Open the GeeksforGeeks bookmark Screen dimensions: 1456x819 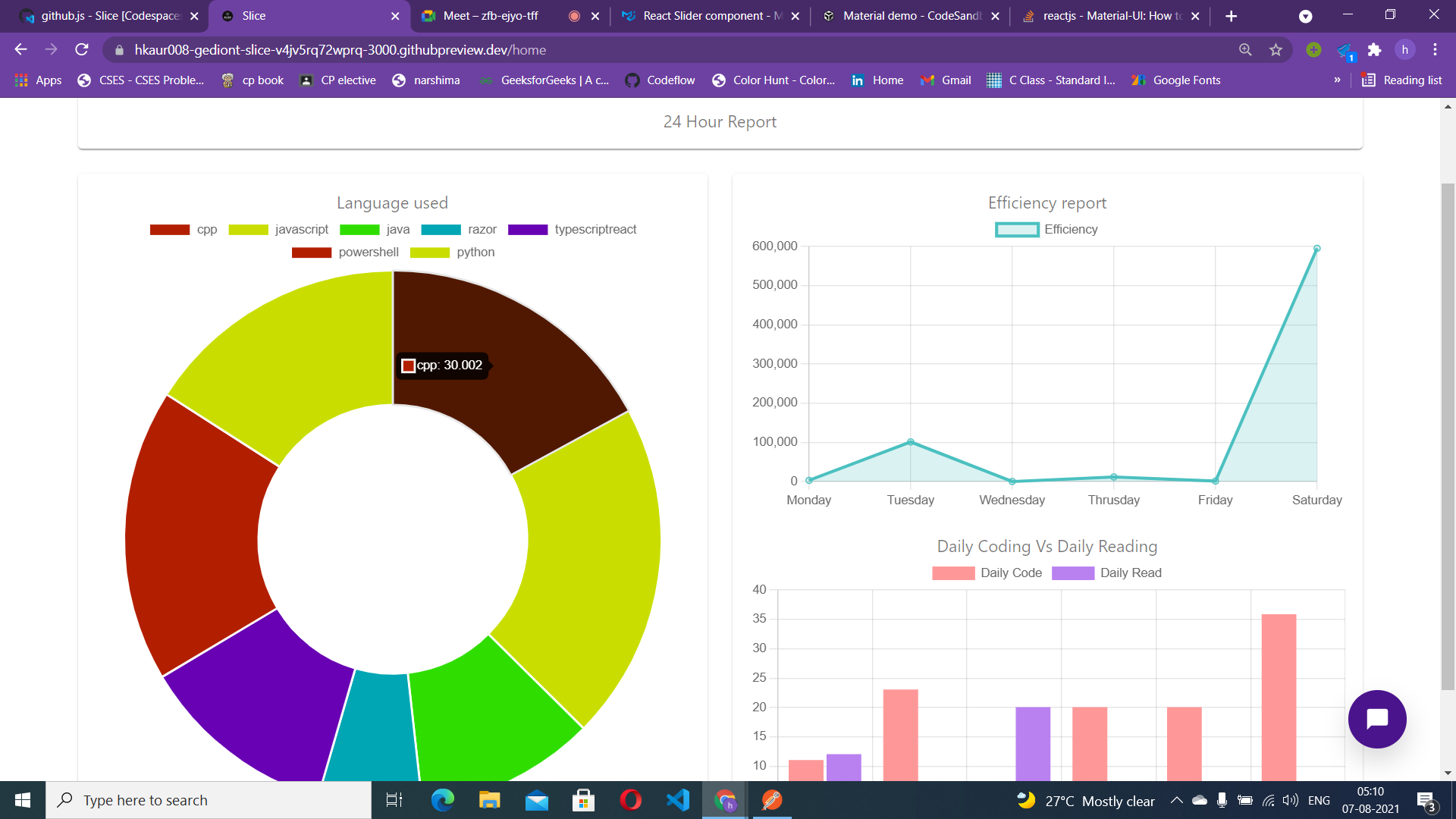[x=544, y=80]
